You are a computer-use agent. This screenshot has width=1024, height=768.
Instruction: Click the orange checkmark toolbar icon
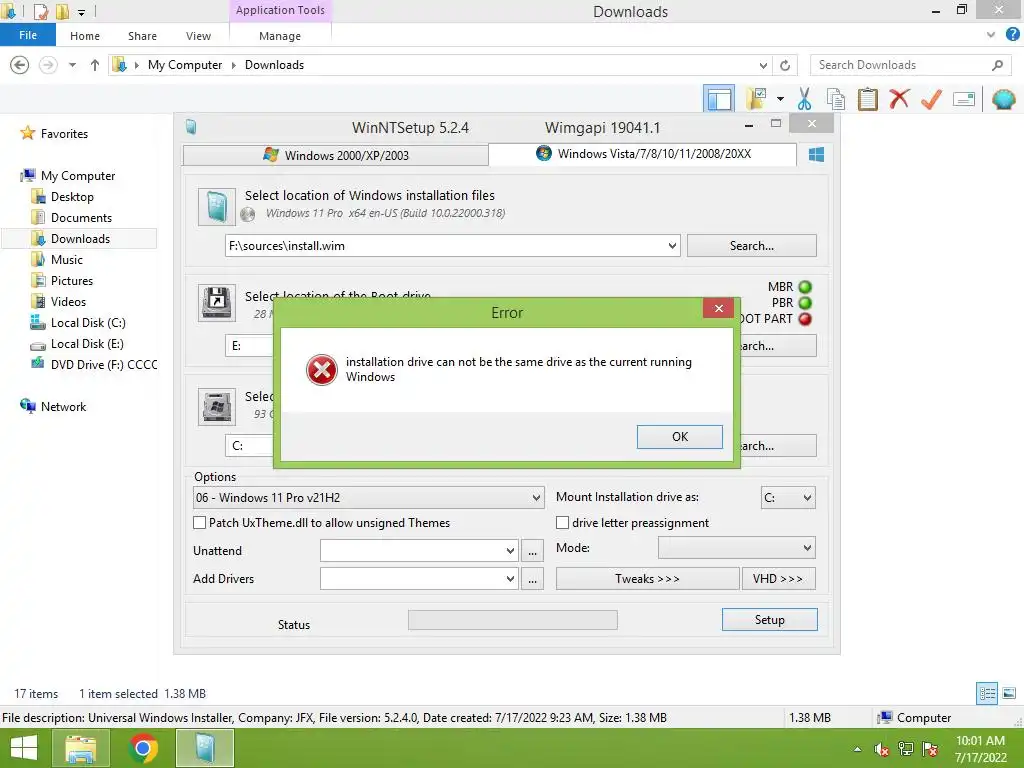931,99
